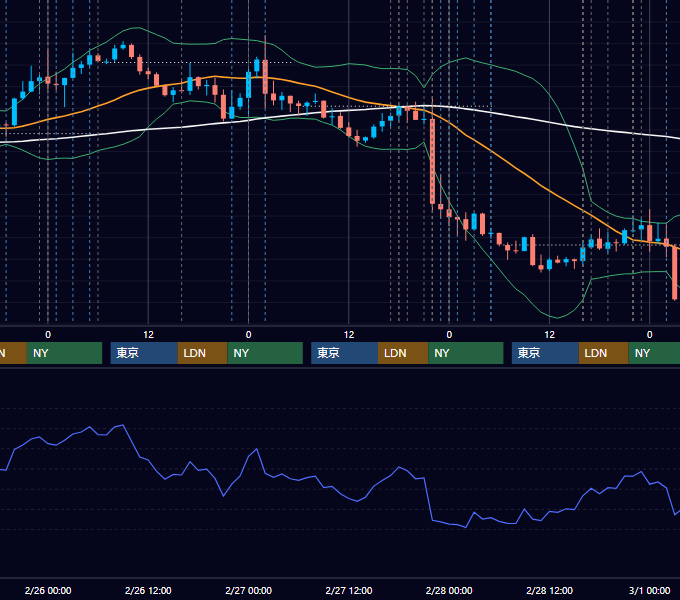The width and height of the screenshot is (680, 600).
Task: Click the hour label 0 under 2/28 chart
Action: (x=449, y=335)
